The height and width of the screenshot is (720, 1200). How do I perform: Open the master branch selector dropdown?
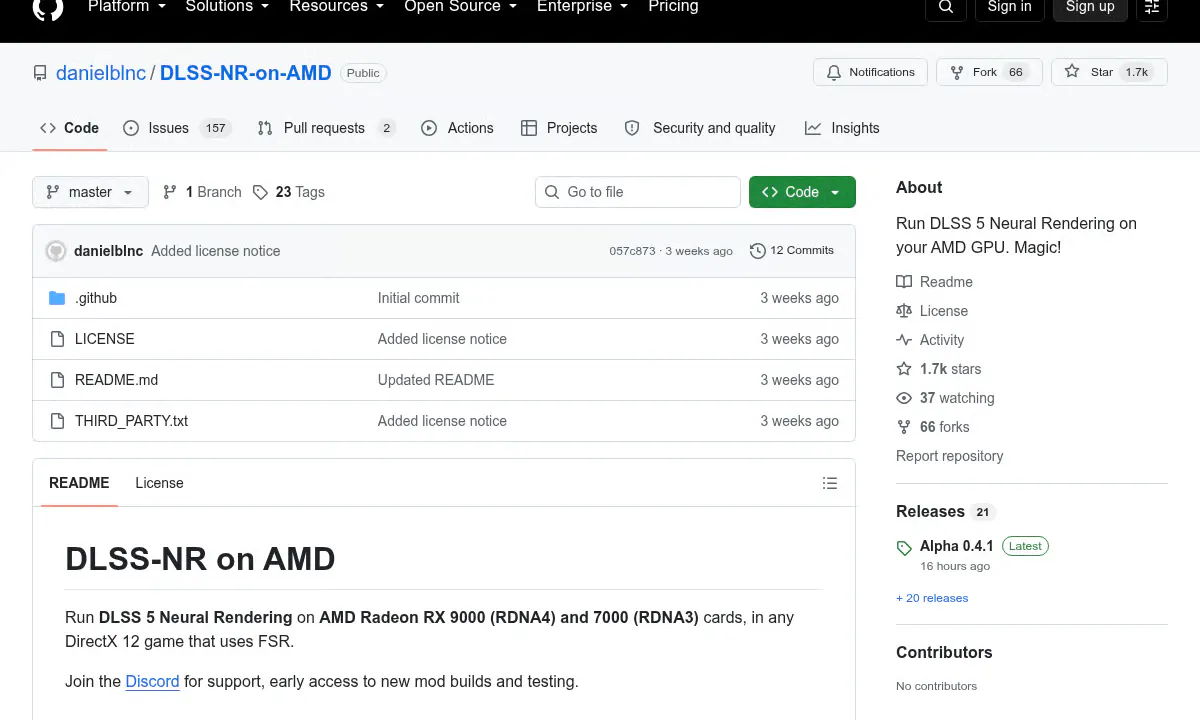click(x=90, y=192)
